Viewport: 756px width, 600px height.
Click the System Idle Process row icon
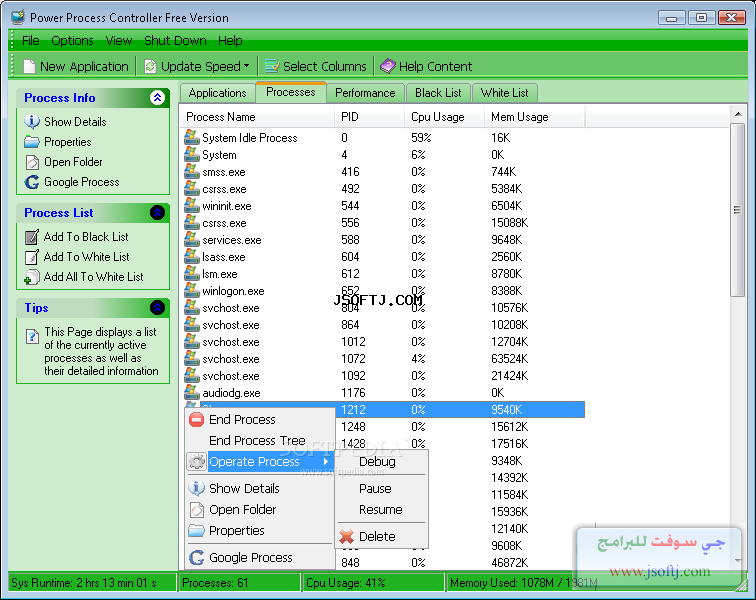coord(191,137)
